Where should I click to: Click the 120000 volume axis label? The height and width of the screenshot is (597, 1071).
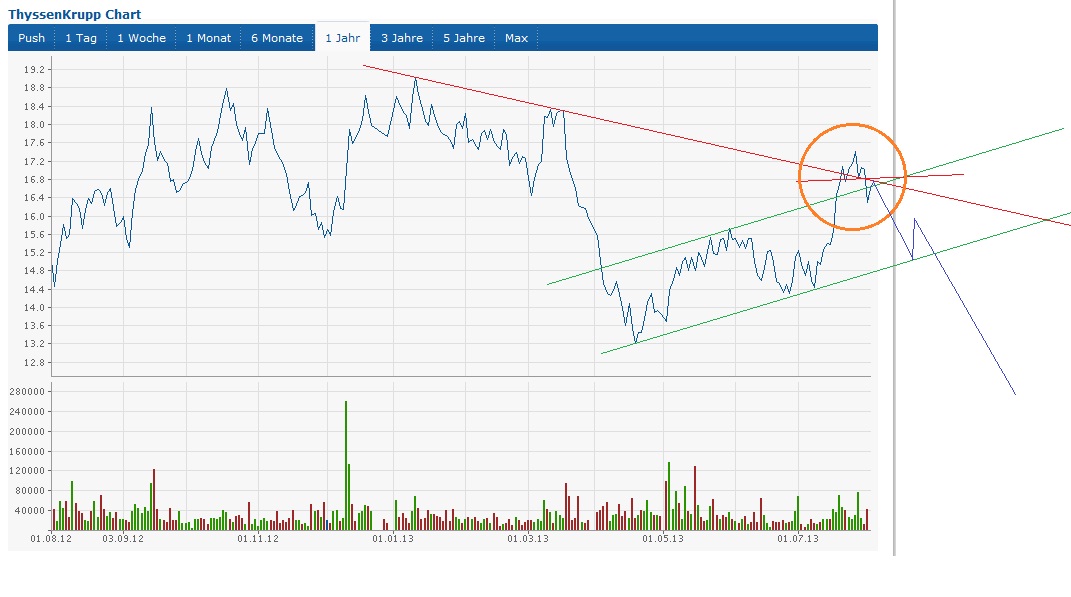coord(27,471)
